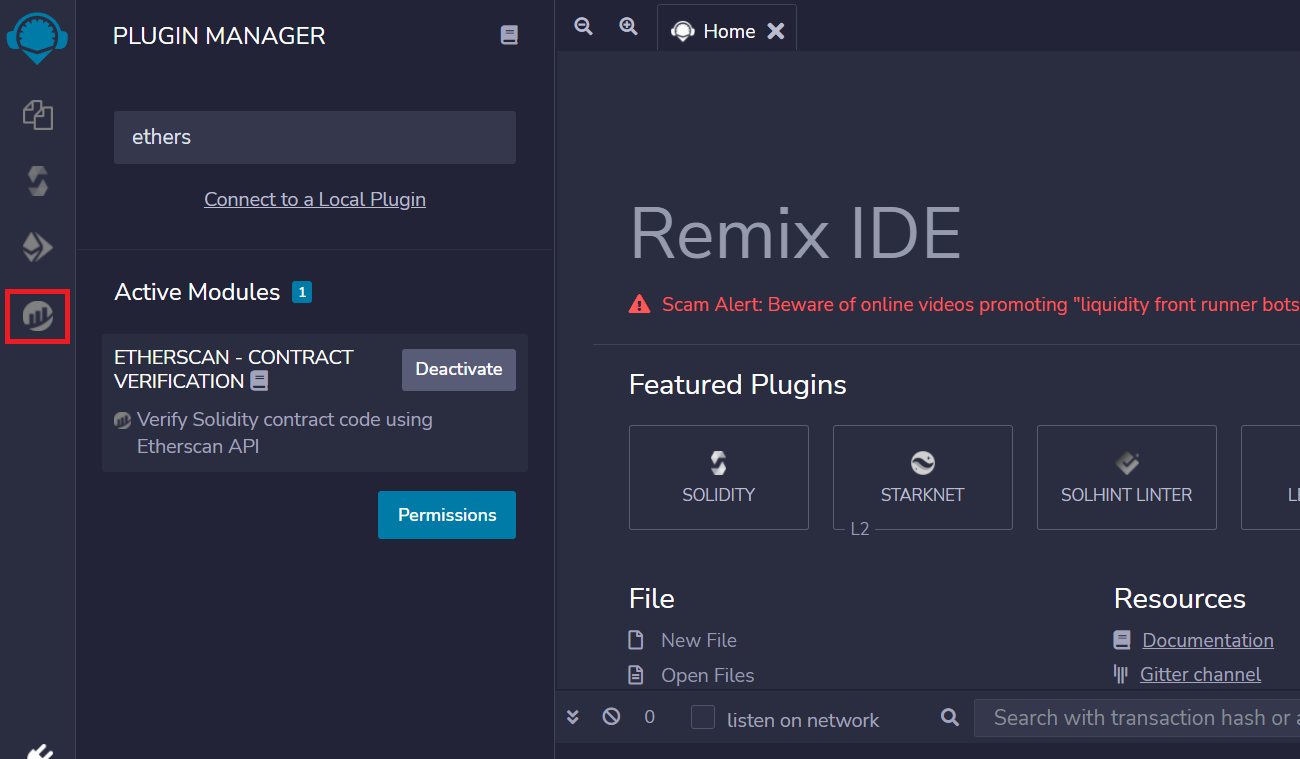Collapse the terminal with double chevron icon
Viewport: 1300px width, 759px height.
click(x=573, y=717)
